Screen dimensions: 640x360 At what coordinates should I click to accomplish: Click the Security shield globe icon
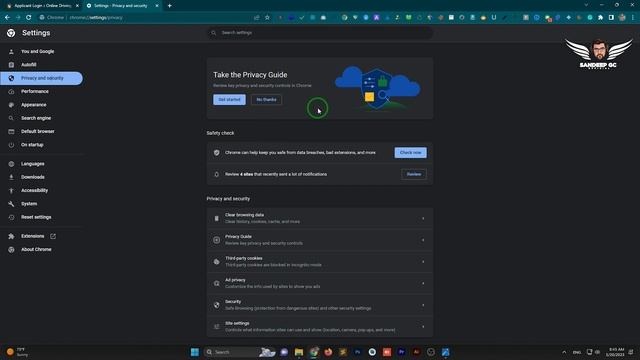(217, 305)
